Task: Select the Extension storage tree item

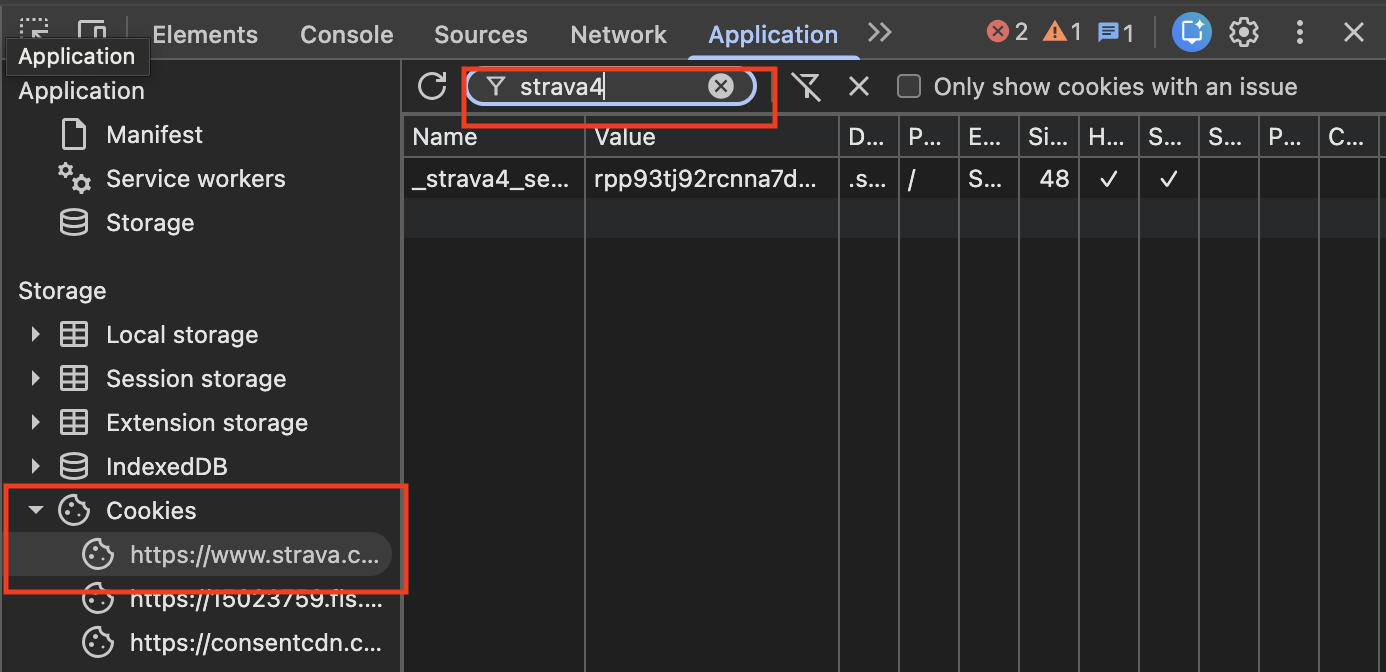Action: coord(207,423)
